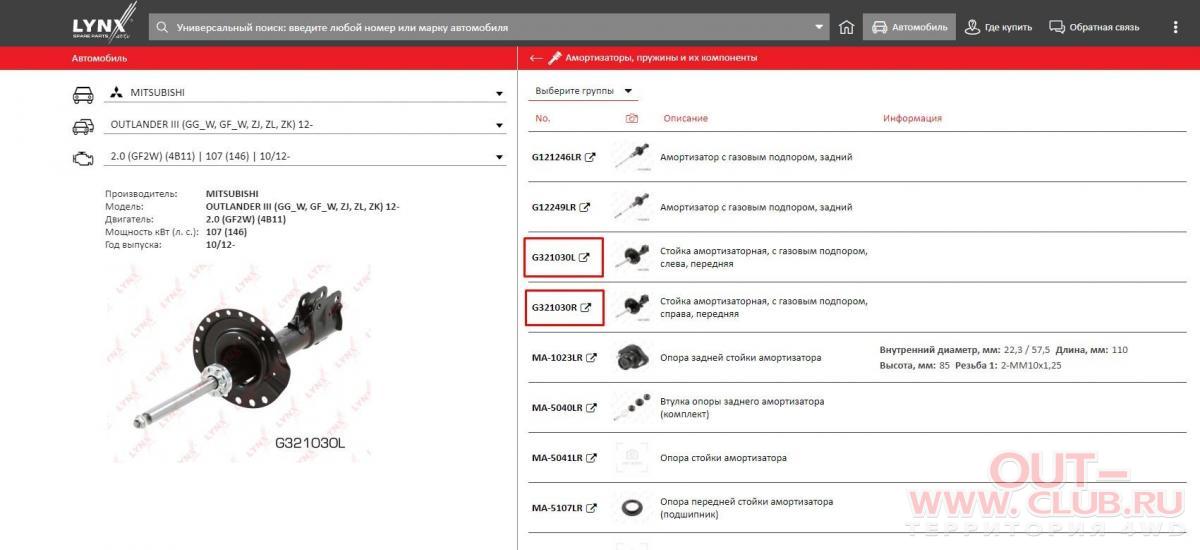Open the Обратная связь menu item
Screen dimensions: 1200x550
(x=1094, y=27)
